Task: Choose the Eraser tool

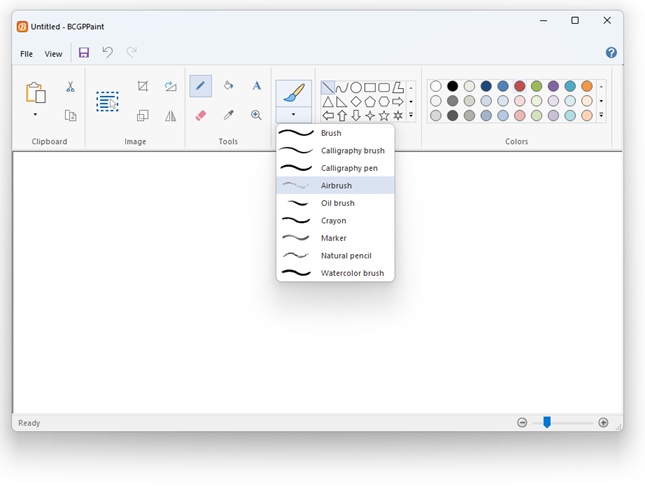Action: 200,115
